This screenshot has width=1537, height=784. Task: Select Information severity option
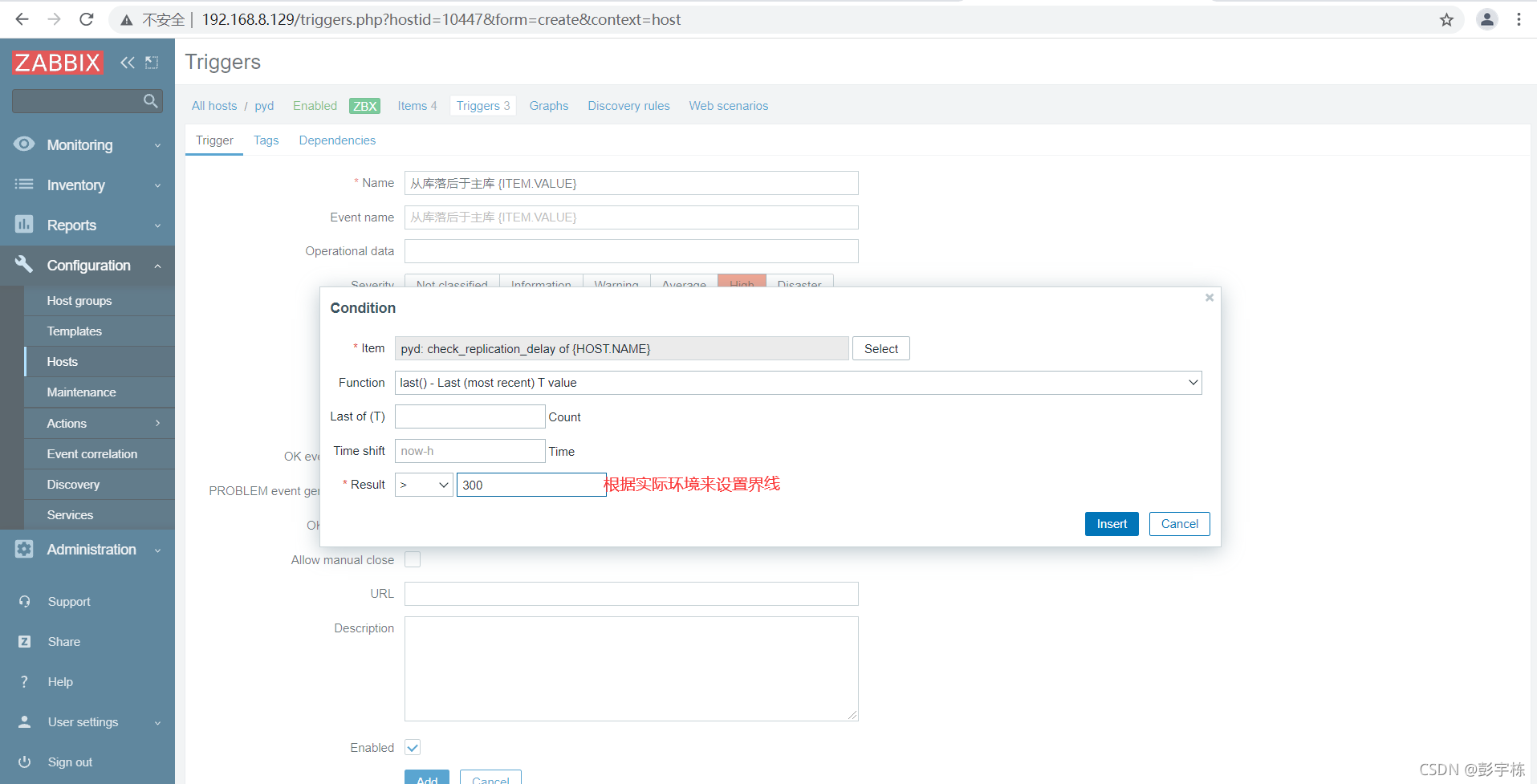point(541,282)
